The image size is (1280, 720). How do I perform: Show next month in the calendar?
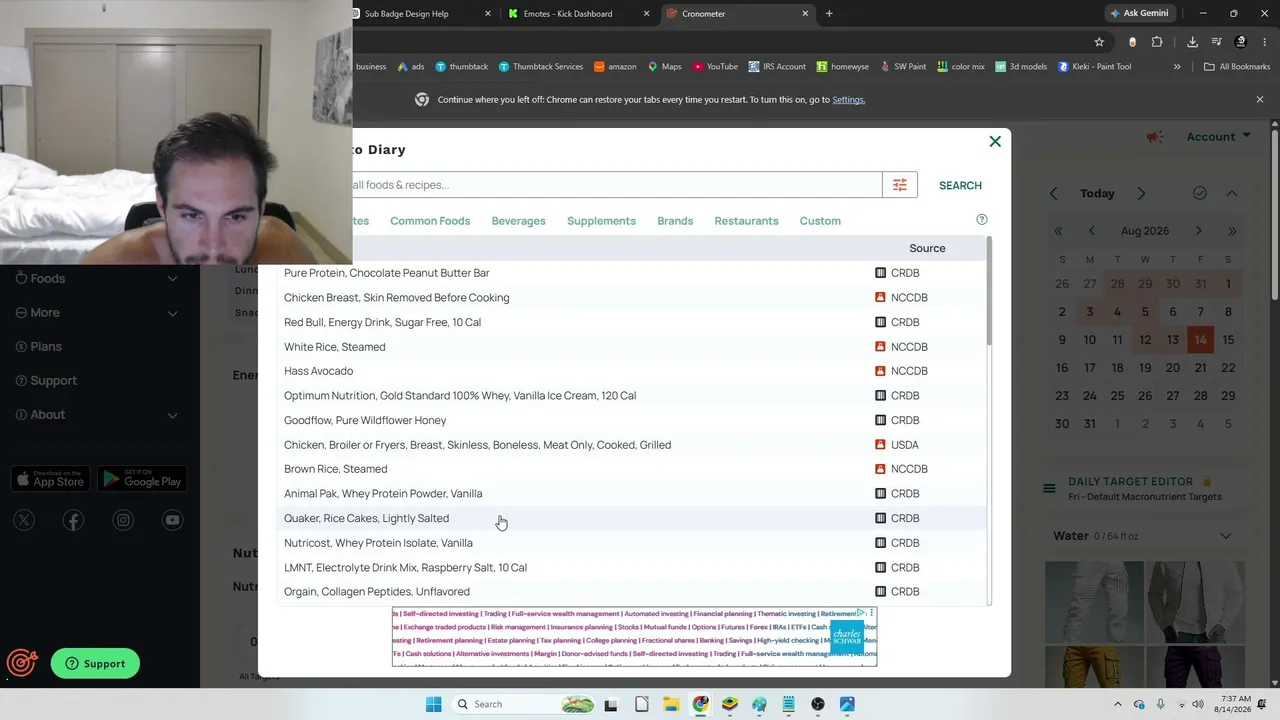(x=1199, y=231)
